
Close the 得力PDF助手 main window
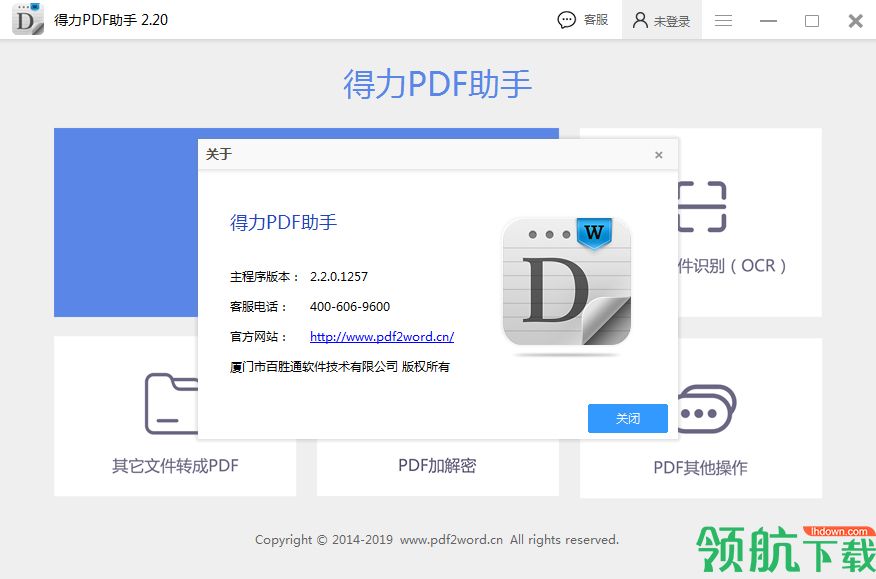click(855, 21)
